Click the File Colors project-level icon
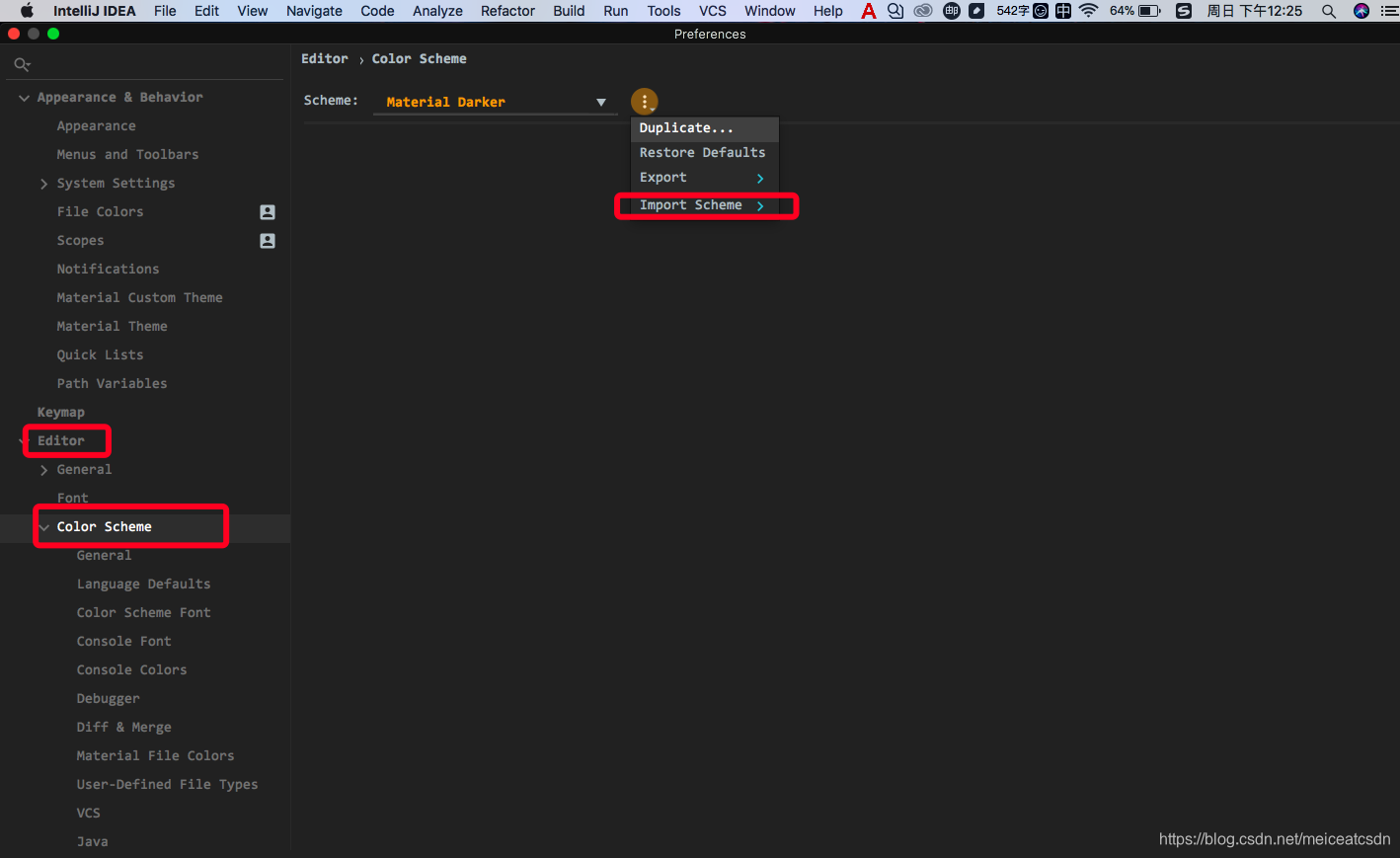1400x858 pixels. pos(268,212)
